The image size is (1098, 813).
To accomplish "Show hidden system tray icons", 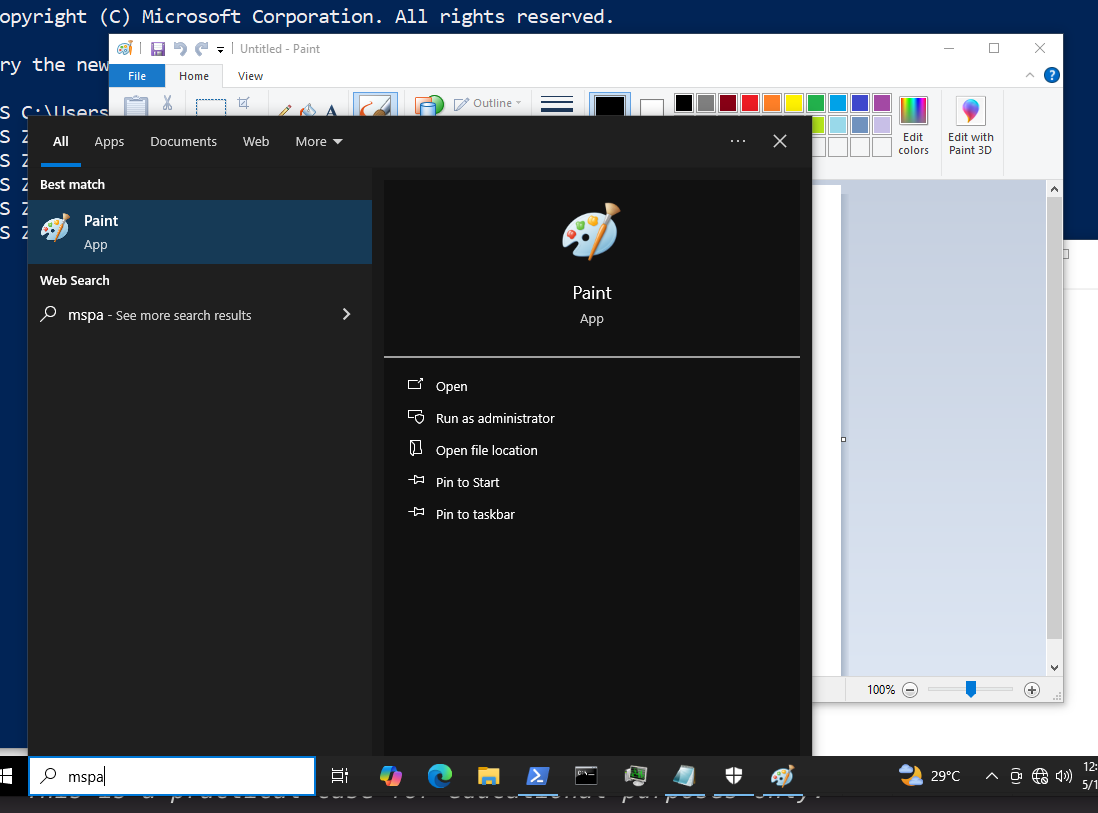I will pyautogui.click(x=992, y=776).
